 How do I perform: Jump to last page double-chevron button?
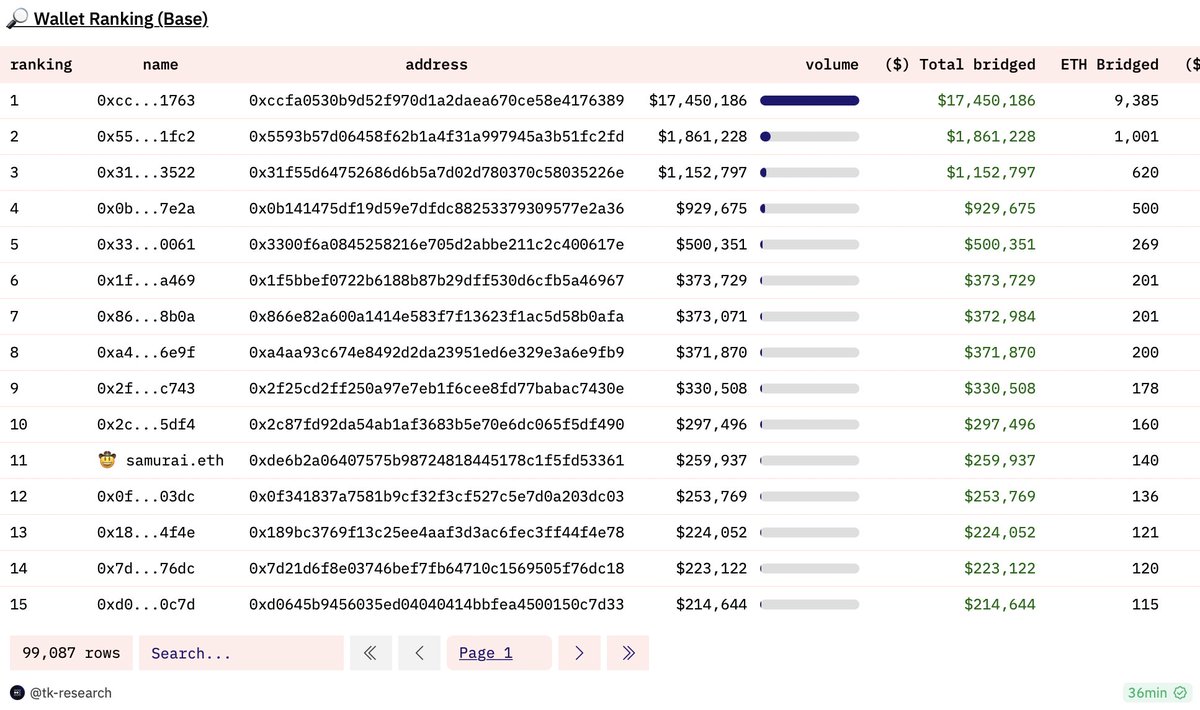point(628,653)
